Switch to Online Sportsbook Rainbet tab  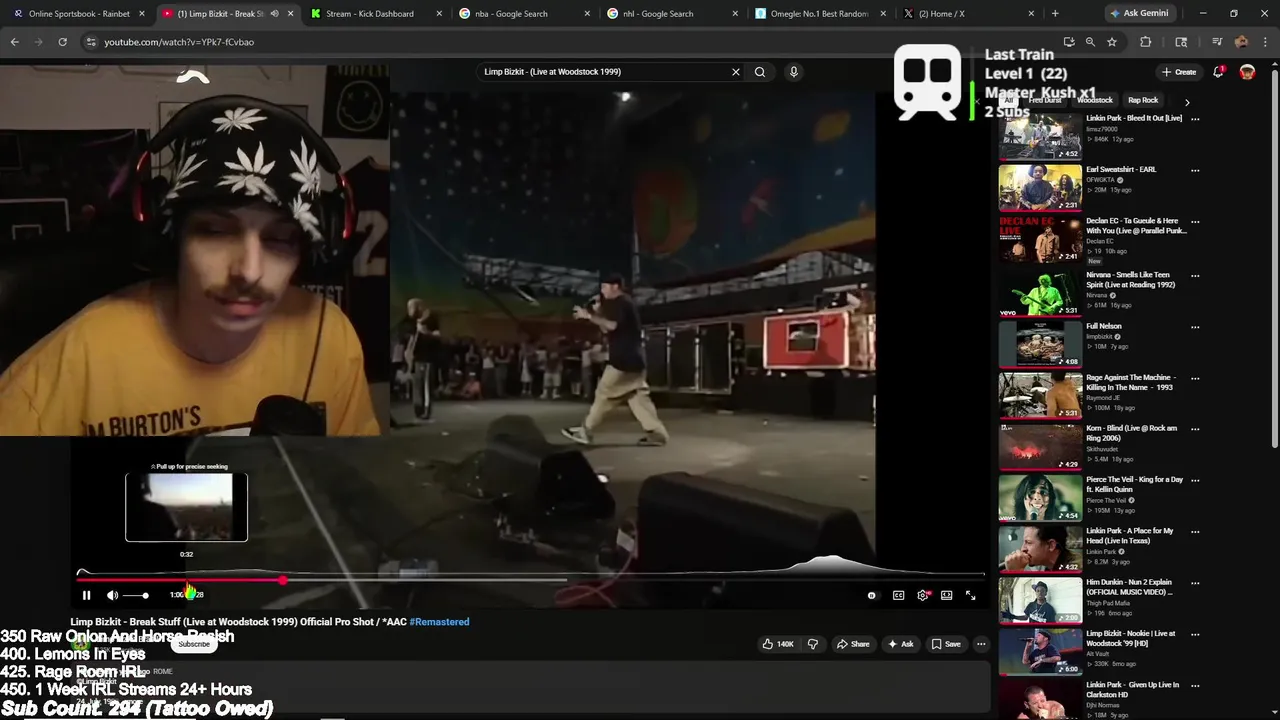[x=80, y=14]
